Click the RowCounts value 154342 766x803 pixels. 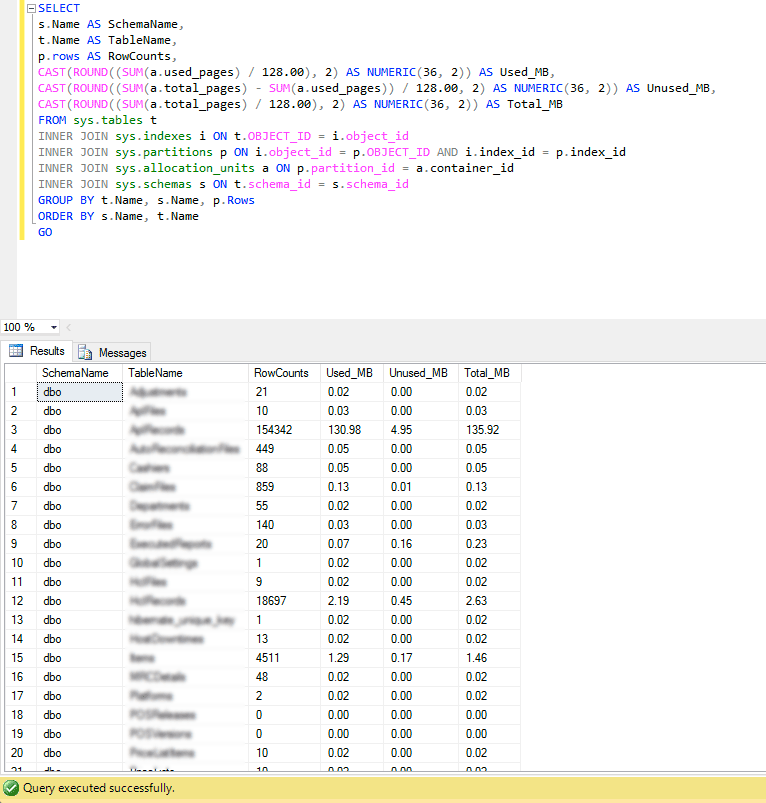click(274, 430)
